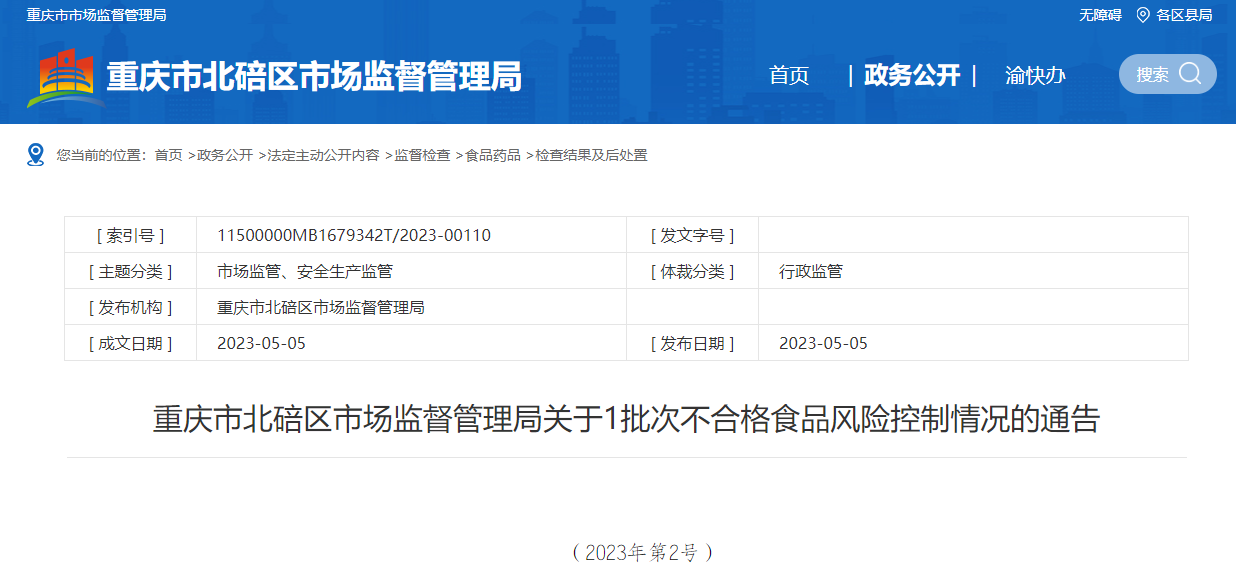This screenshot has height=578, width=1236.
Task: Open the 无障碍 accessibility link
Action: tap(1100, 15)
